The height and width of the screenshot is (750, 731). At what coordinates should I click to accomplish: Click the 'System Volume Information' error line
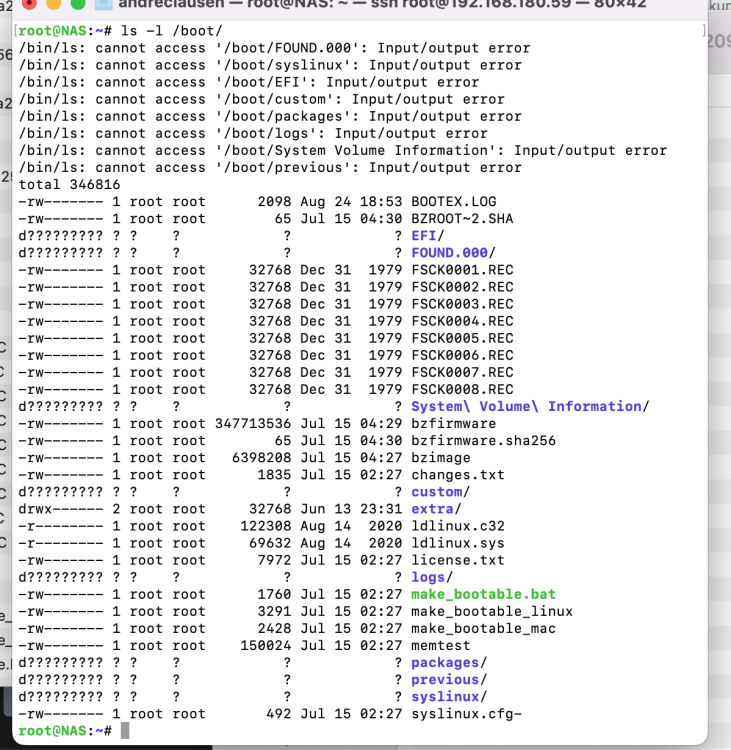[x=343, y=151]
